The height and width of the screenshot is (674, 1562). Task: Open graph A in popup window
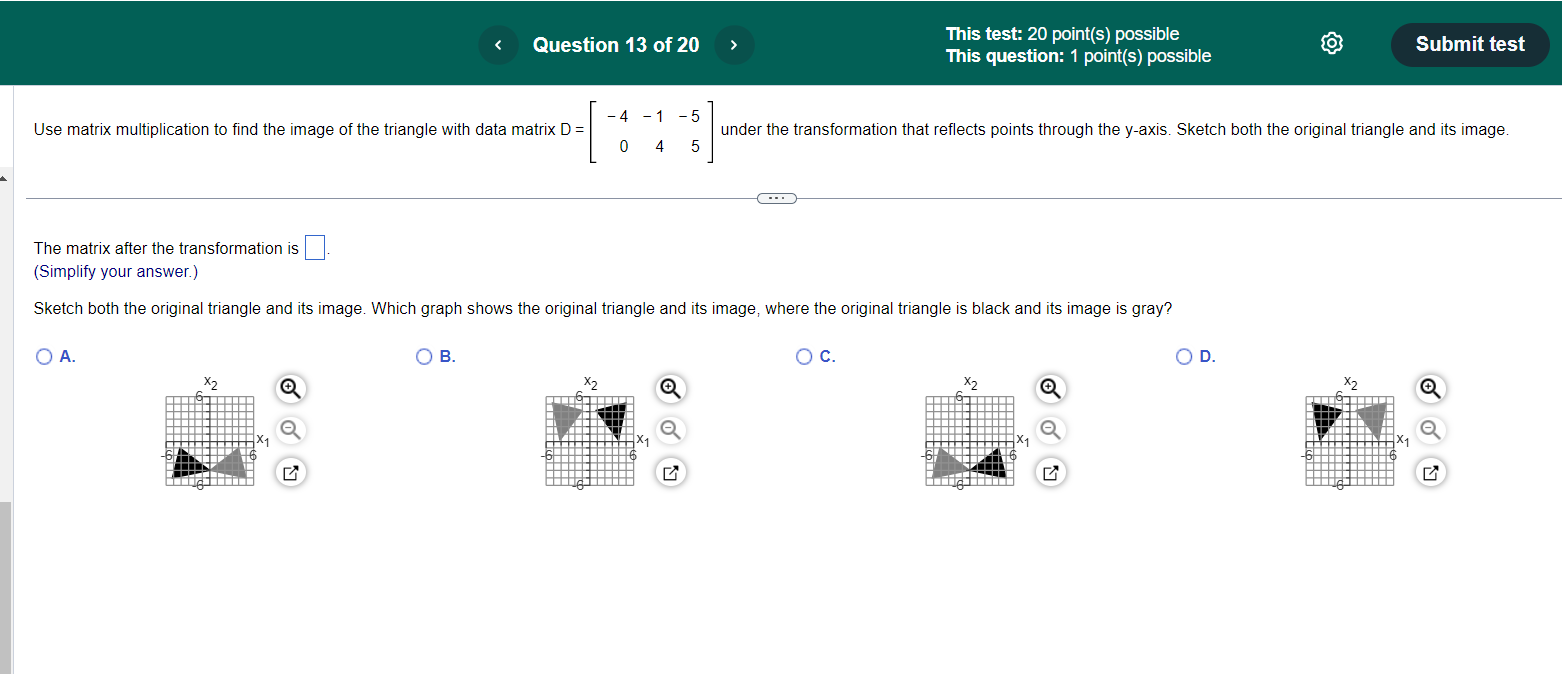pyautogui.click(x=290, y=473)
